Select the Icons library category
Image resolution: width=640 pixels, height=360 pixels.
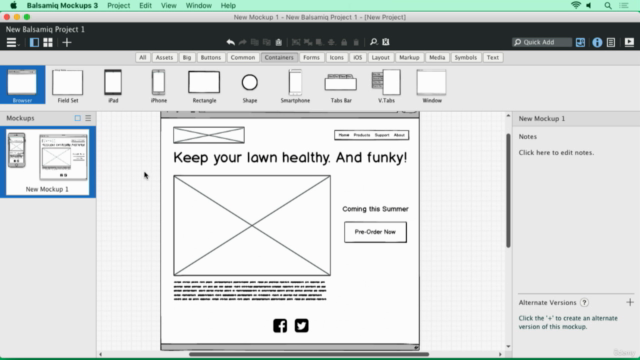coord(337,58)
